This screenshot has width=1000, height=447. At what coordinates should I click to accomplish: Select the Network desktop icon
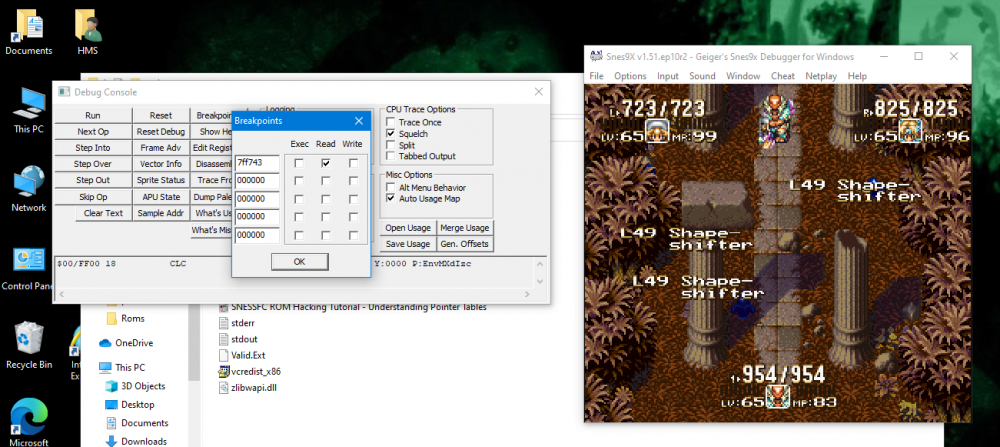(29, 182)
